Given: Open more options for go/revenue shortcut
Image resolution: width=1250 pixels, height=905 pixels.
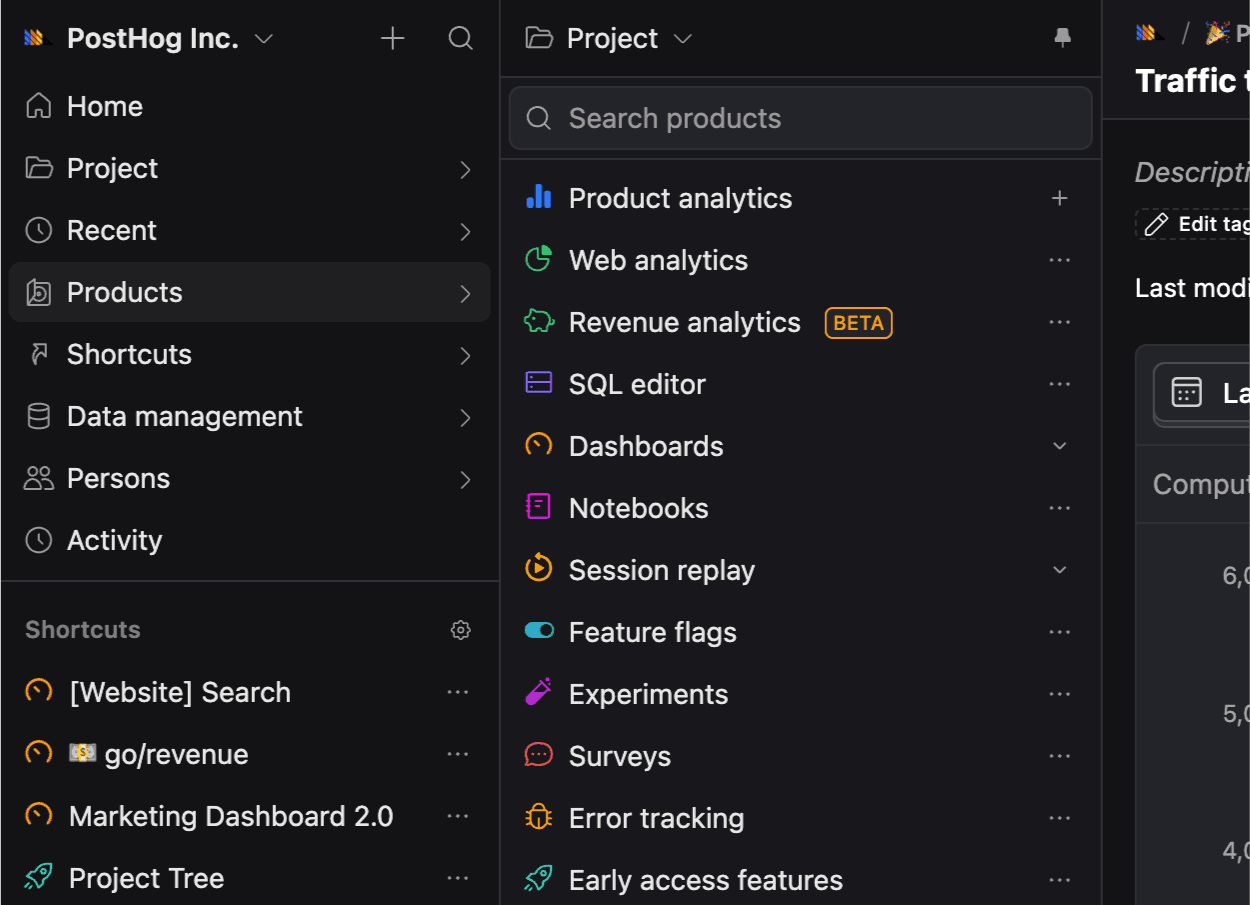Looking at the screenshot, I should click(x=458, y=754).
